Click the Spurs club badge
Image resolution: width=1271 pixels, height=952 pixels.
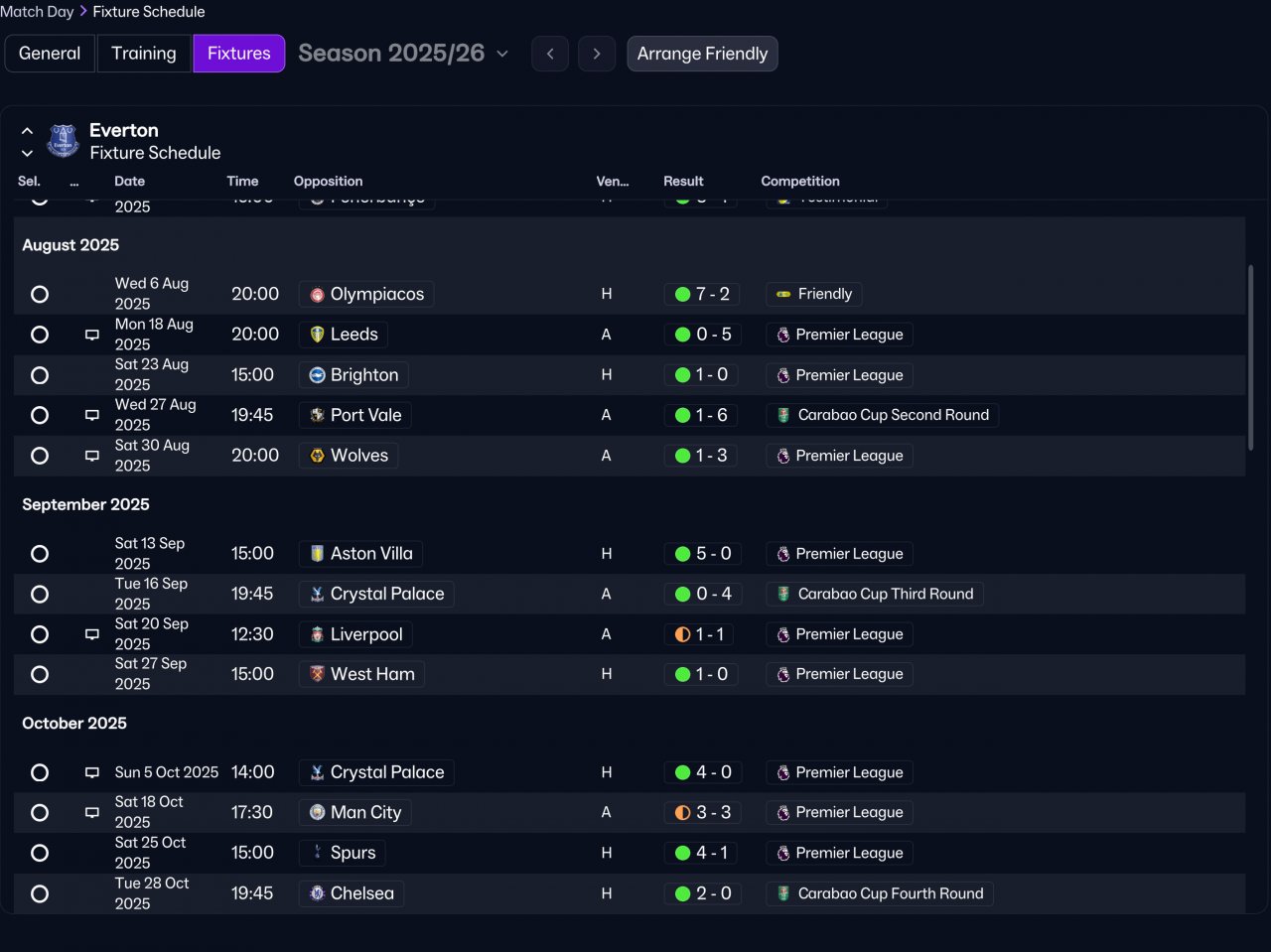pyautogui.click(x=317, y=853)
